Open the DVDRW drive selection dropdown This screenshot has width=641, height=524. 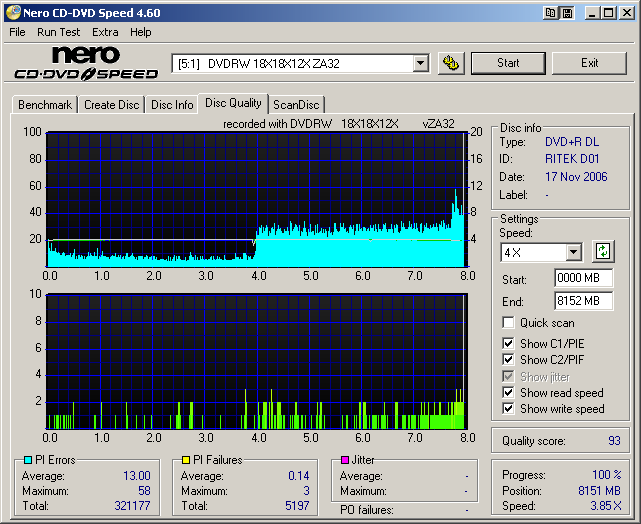coord(420,63)
